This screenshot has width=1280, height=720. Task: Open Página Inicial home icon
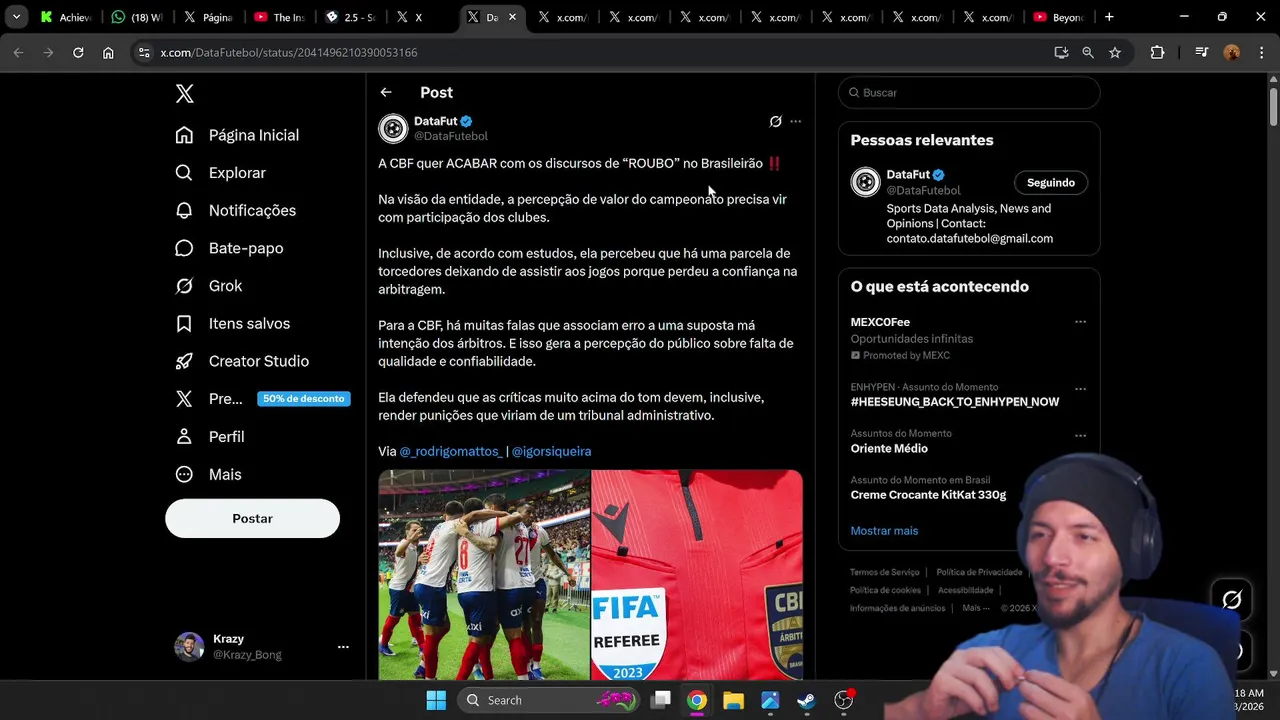(x=184, y=135)
